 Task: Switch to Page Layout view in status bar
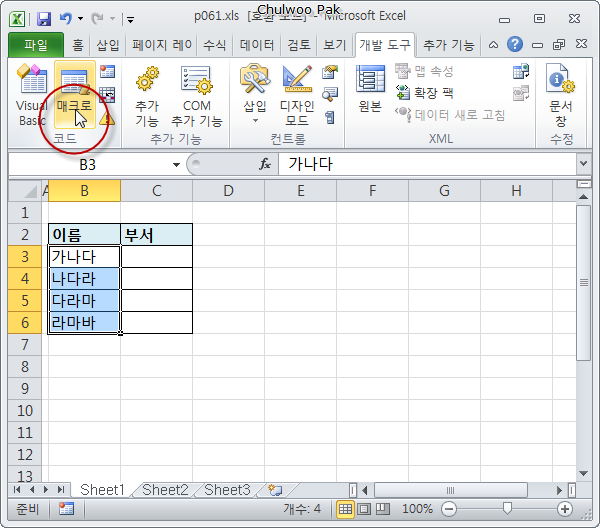point(363,509)
